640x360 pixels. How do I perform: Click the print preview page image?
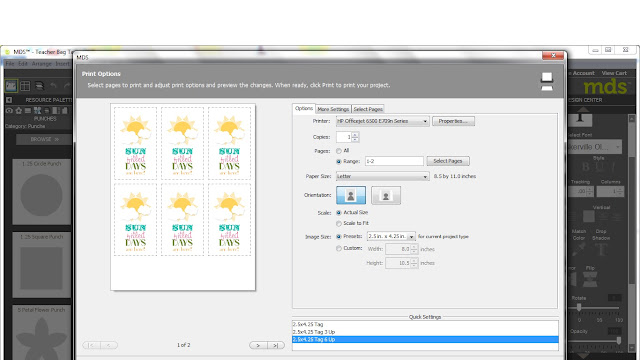click(183, 197)
